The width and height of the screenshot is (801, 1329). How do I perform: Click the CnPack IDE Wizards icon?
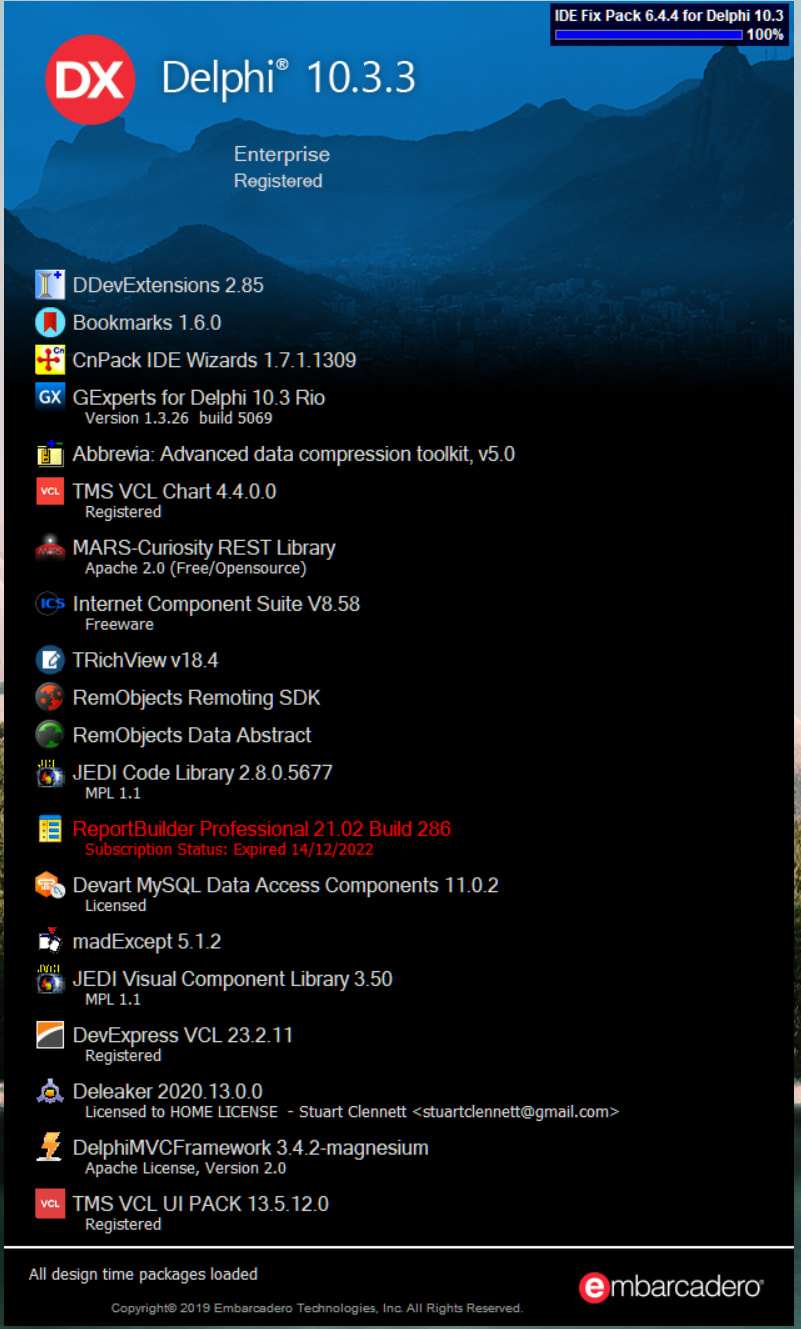50,360
